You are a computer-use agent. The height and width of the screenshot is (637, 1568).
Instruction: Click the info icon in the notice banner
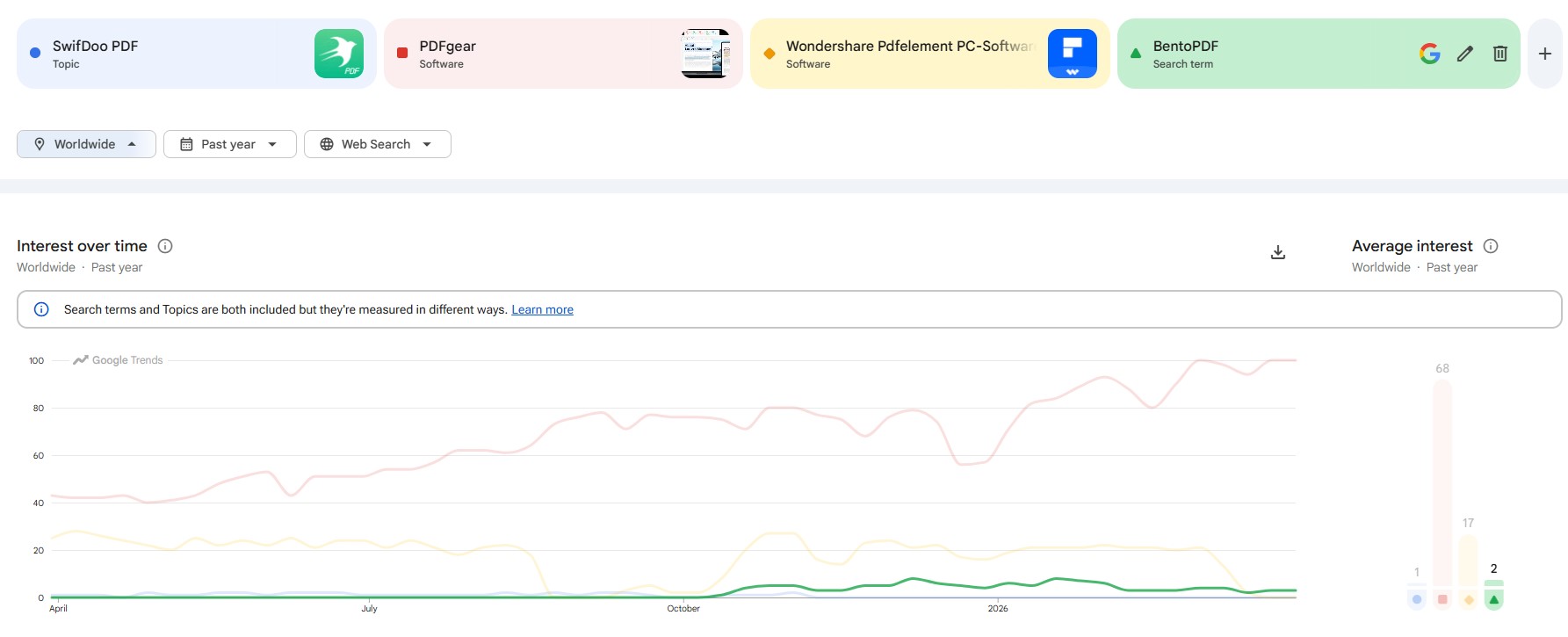[x=41, y=309]
